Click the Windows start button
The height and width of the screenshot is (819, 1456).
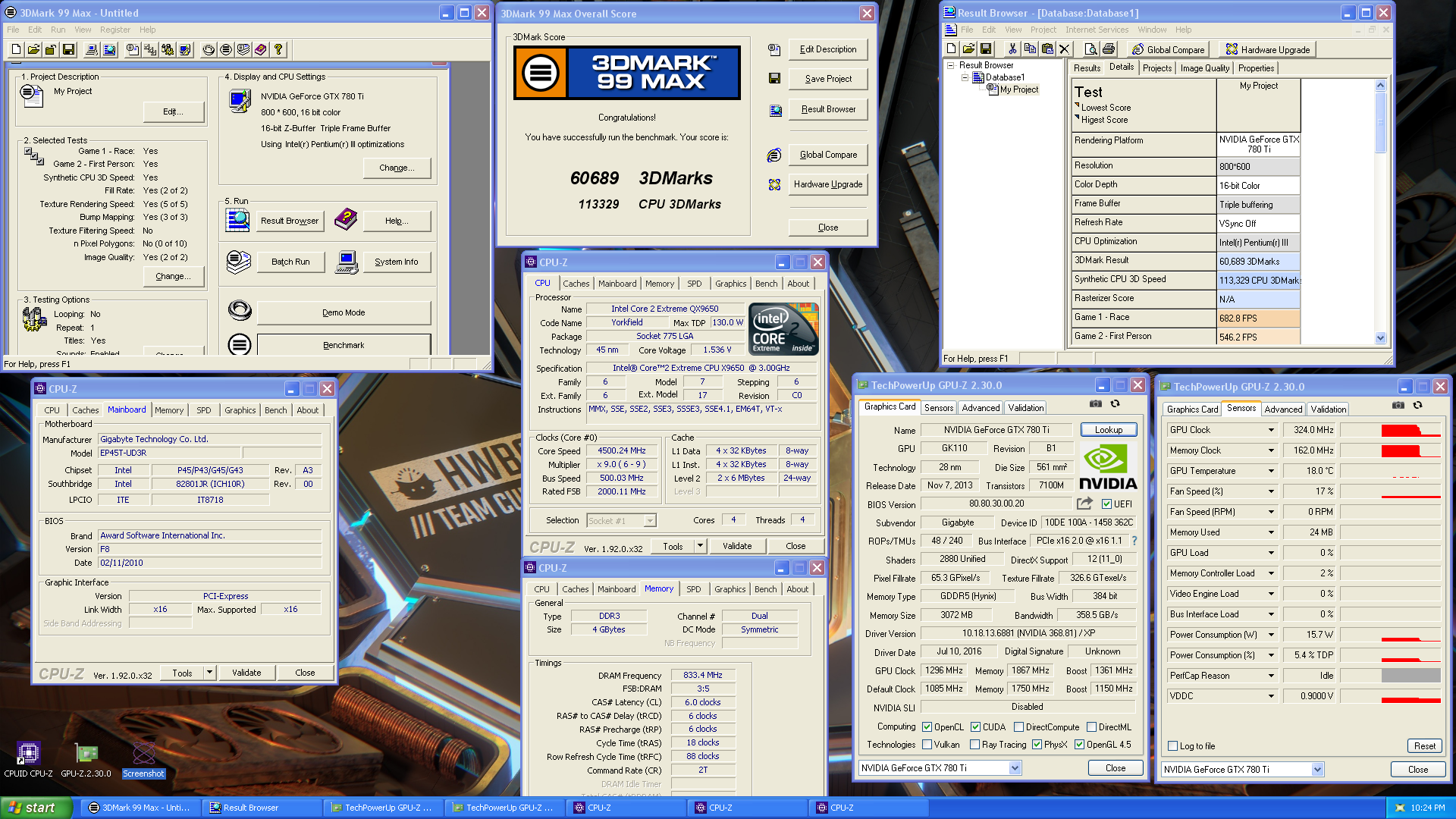coord(36,808)
